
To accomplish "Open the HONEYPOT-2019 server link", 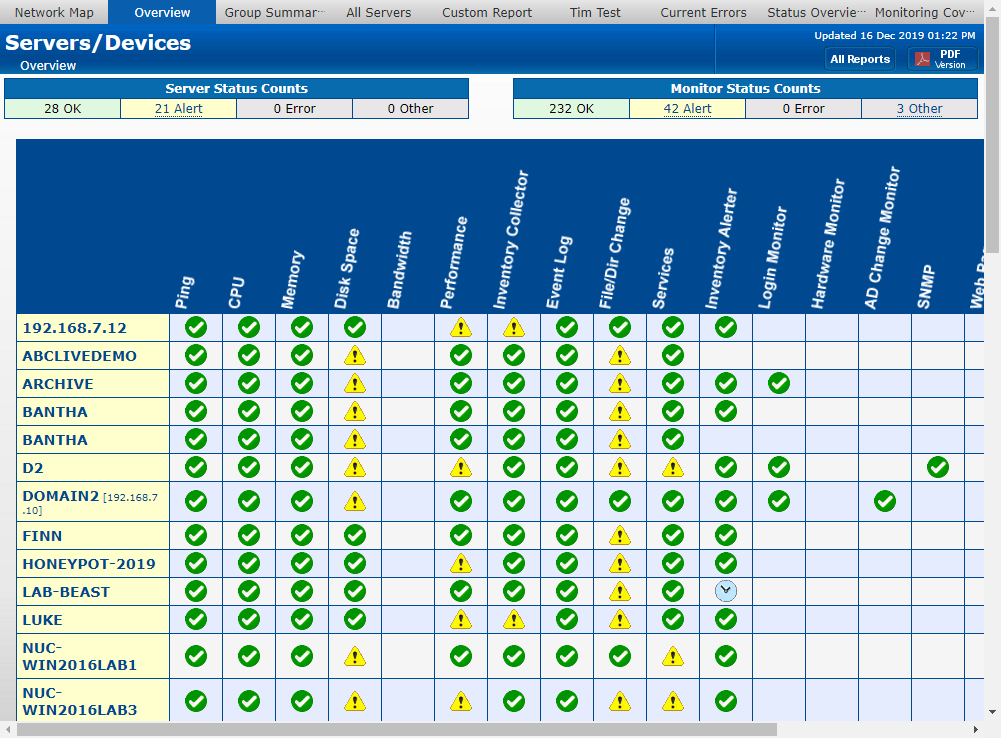I will tap(89, 564).
